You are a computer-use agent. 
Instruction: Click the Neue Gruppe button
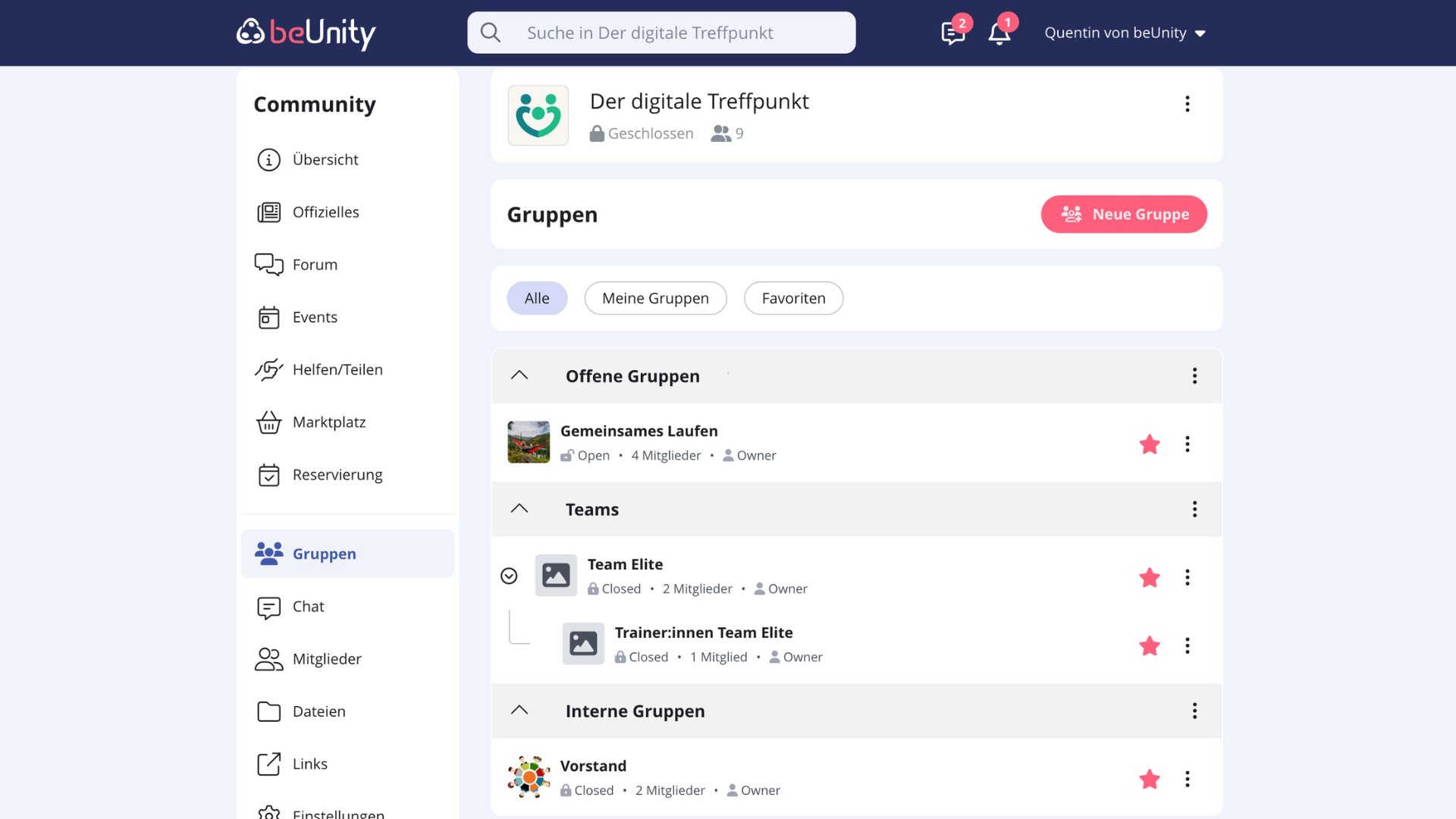tap(1124, 214)
